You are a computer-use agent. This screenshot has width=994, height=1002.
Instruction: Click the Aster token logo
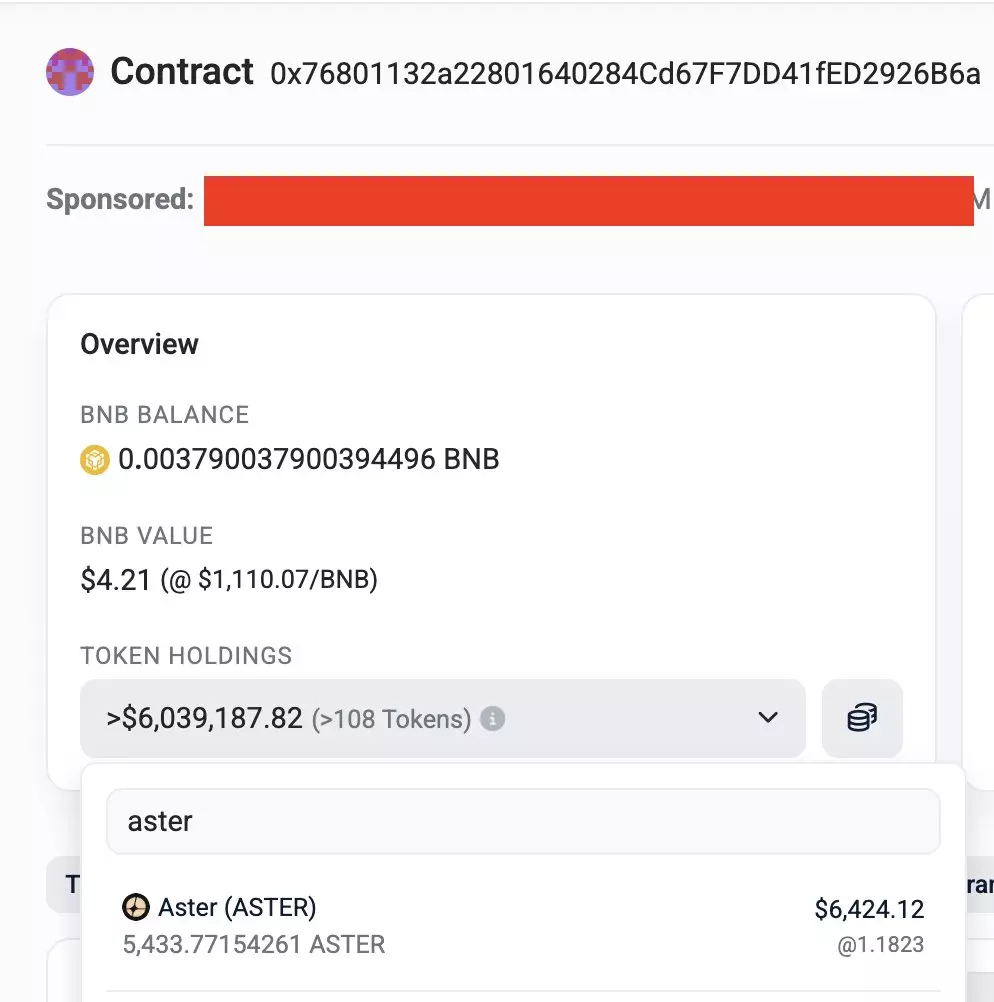(135, 908)
